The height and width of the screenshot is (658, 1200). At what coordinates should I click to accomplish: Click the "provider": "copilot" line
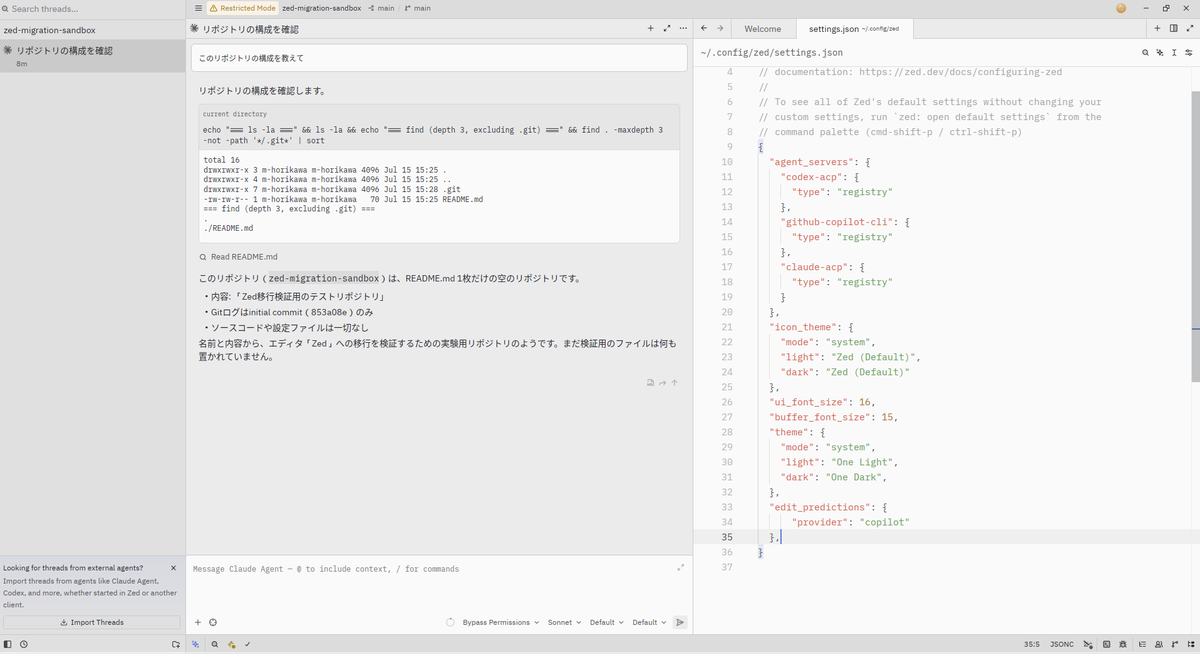click(x=851, y=522)
